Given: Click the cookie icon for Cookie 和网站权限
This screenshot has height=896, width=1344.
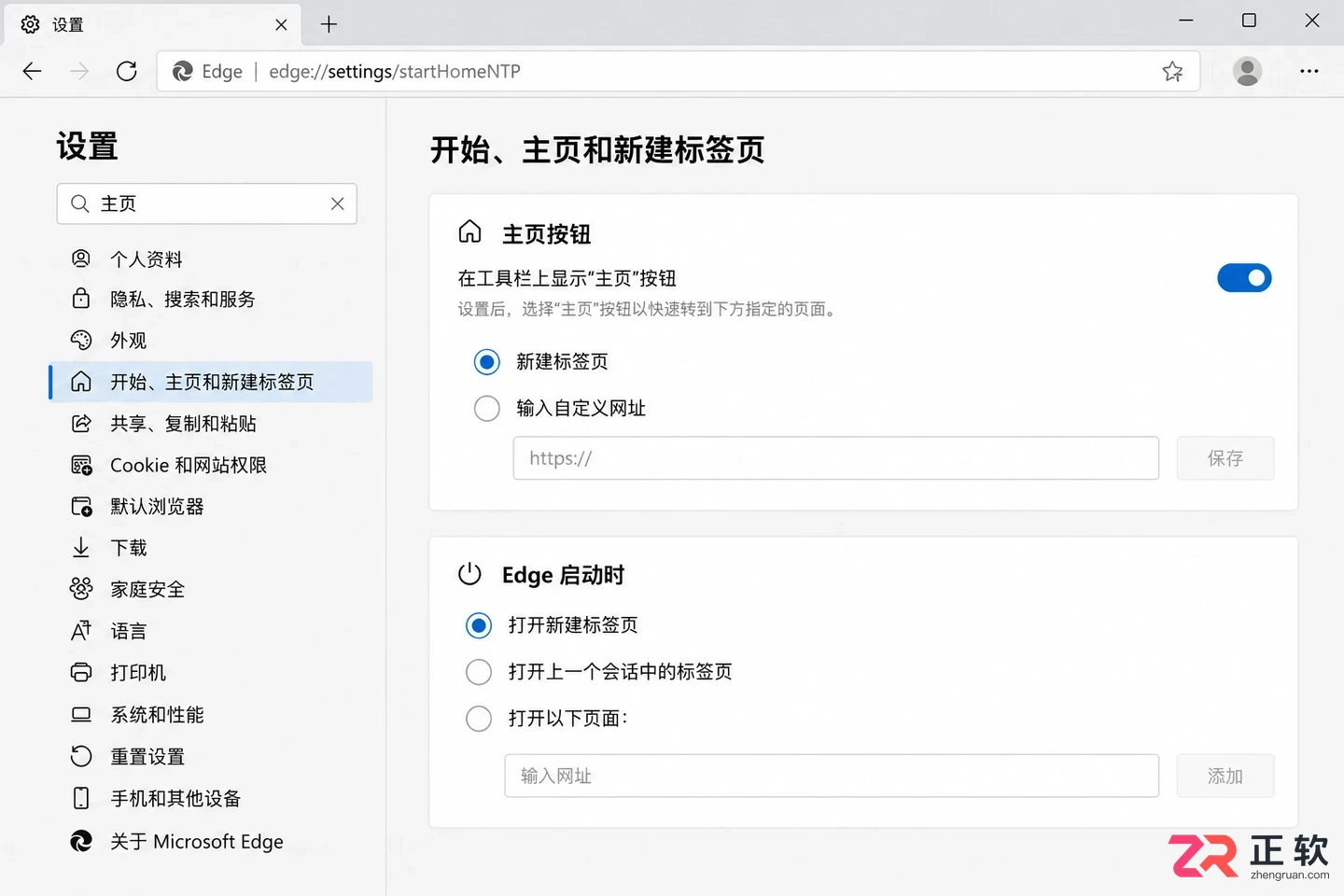Looking at the screenshot, I should coord(81,465).
